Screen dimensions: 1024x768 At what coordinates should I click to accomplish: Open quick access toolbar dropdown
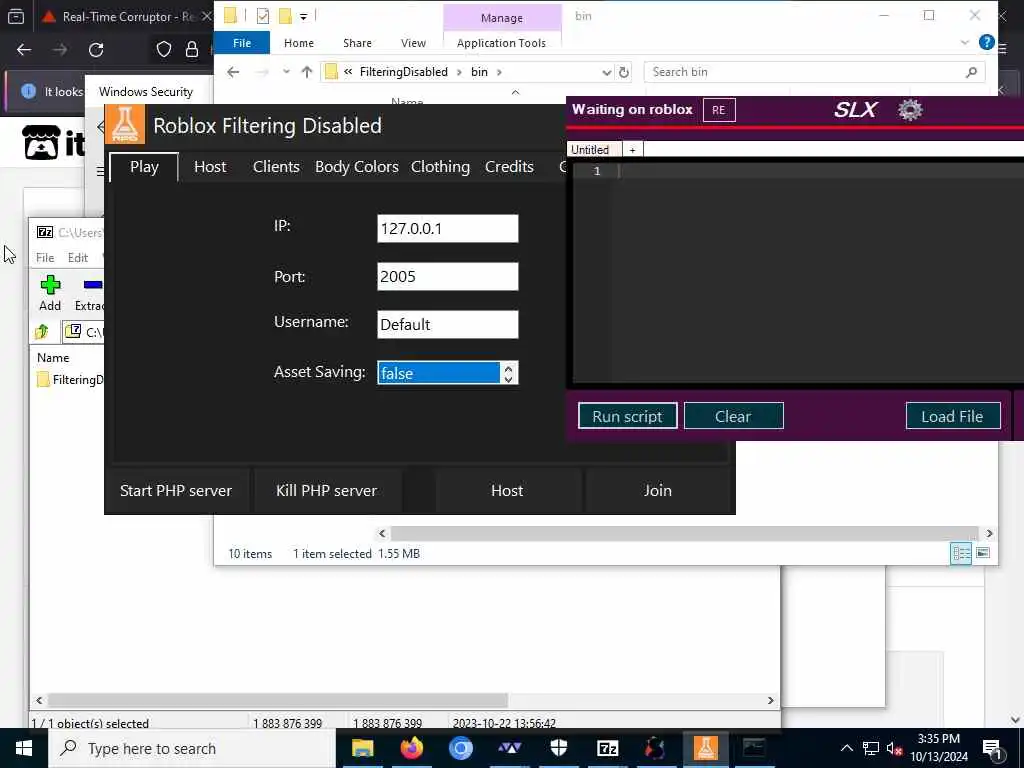[x=304, y=16]
